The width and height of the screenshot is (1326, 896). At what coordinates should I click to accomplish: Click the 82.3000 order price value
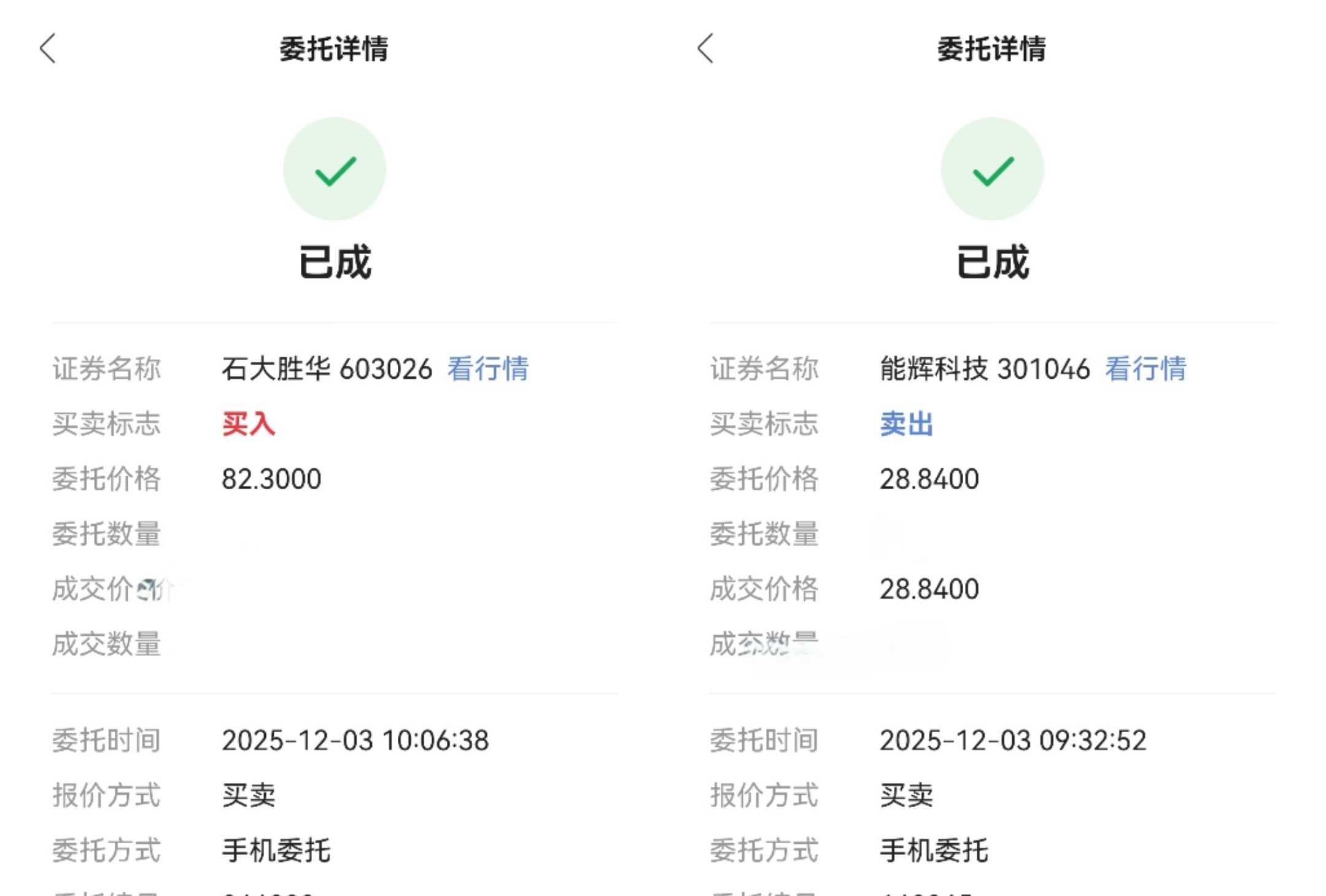(271, 479)
